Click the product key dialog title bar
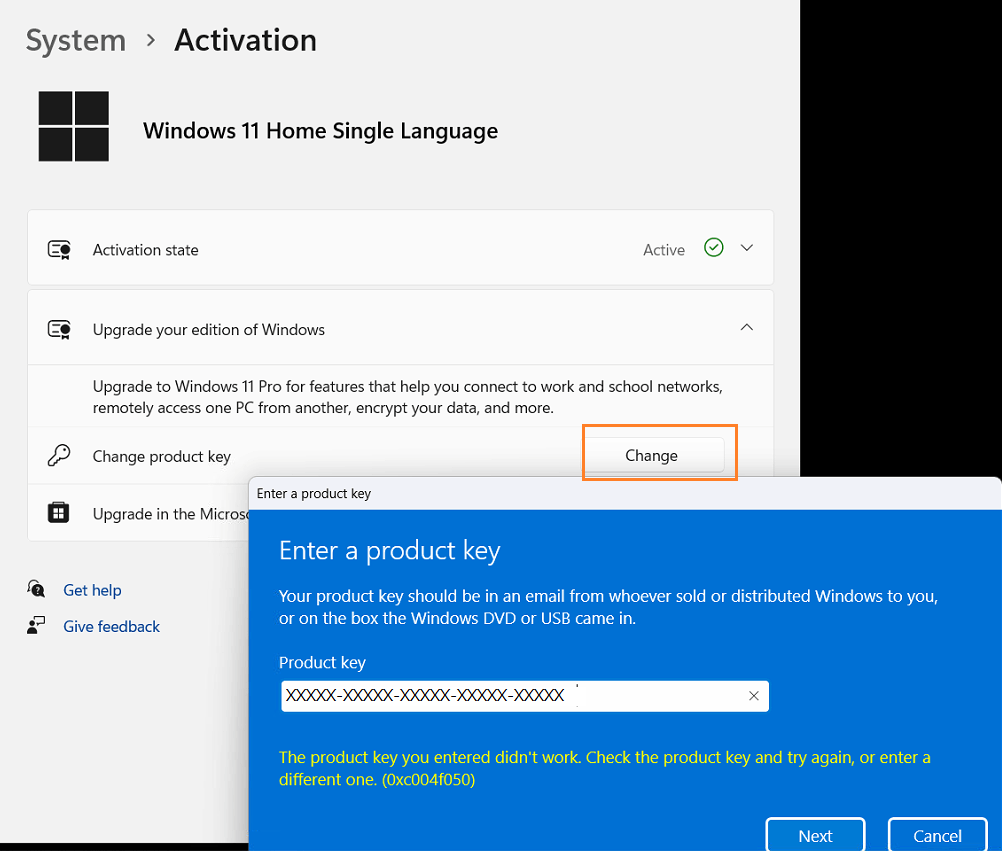This screenshot has width=1002, height=855. click(624, 493)
